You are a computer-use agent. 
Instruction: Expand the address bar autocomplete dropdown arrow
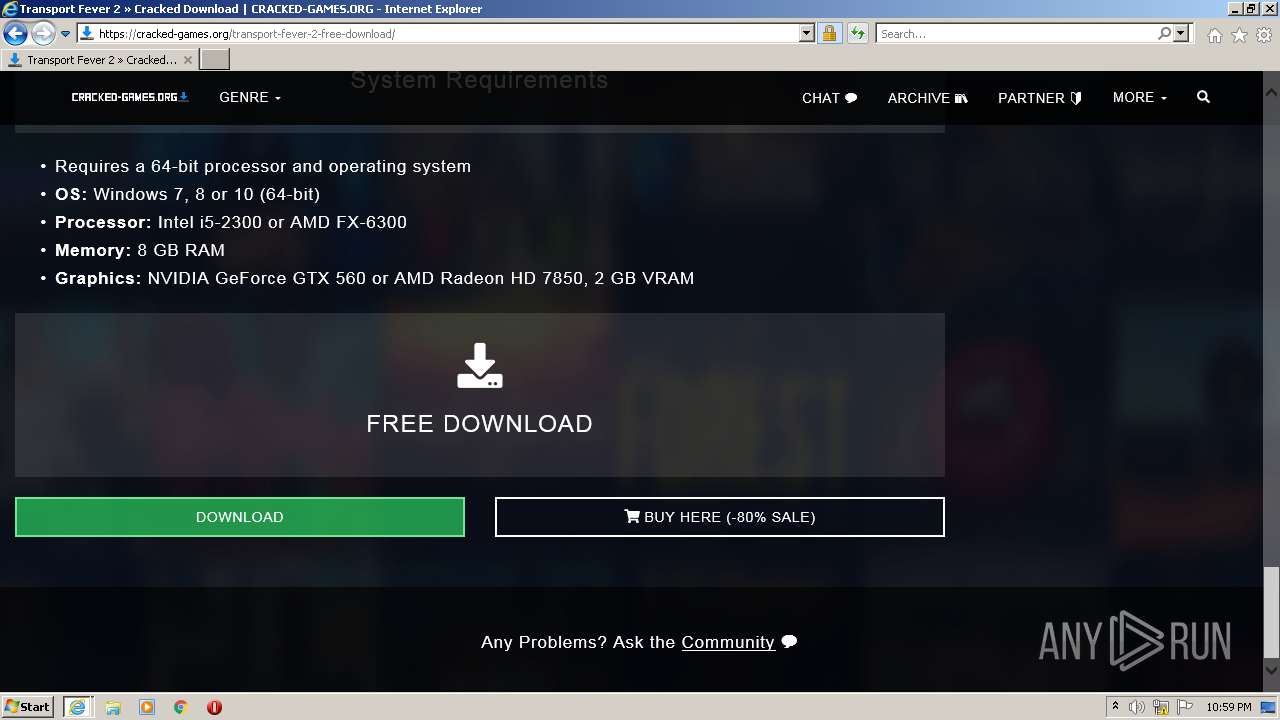click(807, 33)
